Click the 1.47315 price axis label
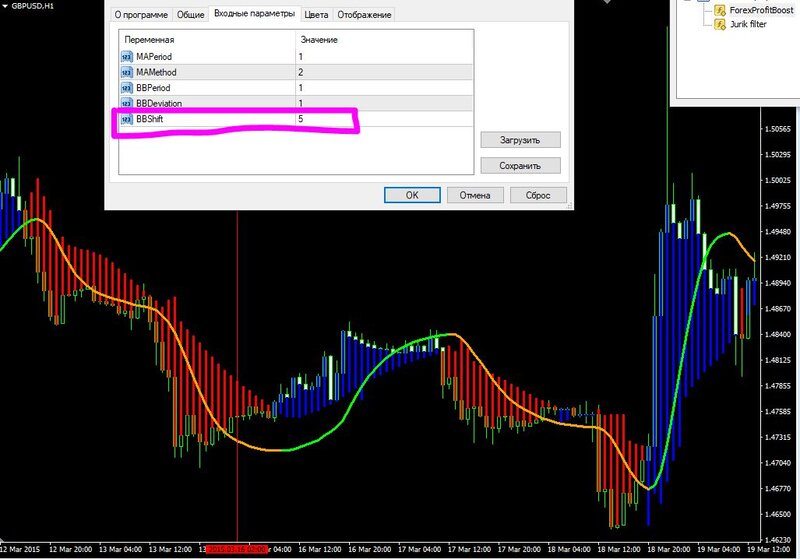 pyautogui.click(x=779, y=437)
